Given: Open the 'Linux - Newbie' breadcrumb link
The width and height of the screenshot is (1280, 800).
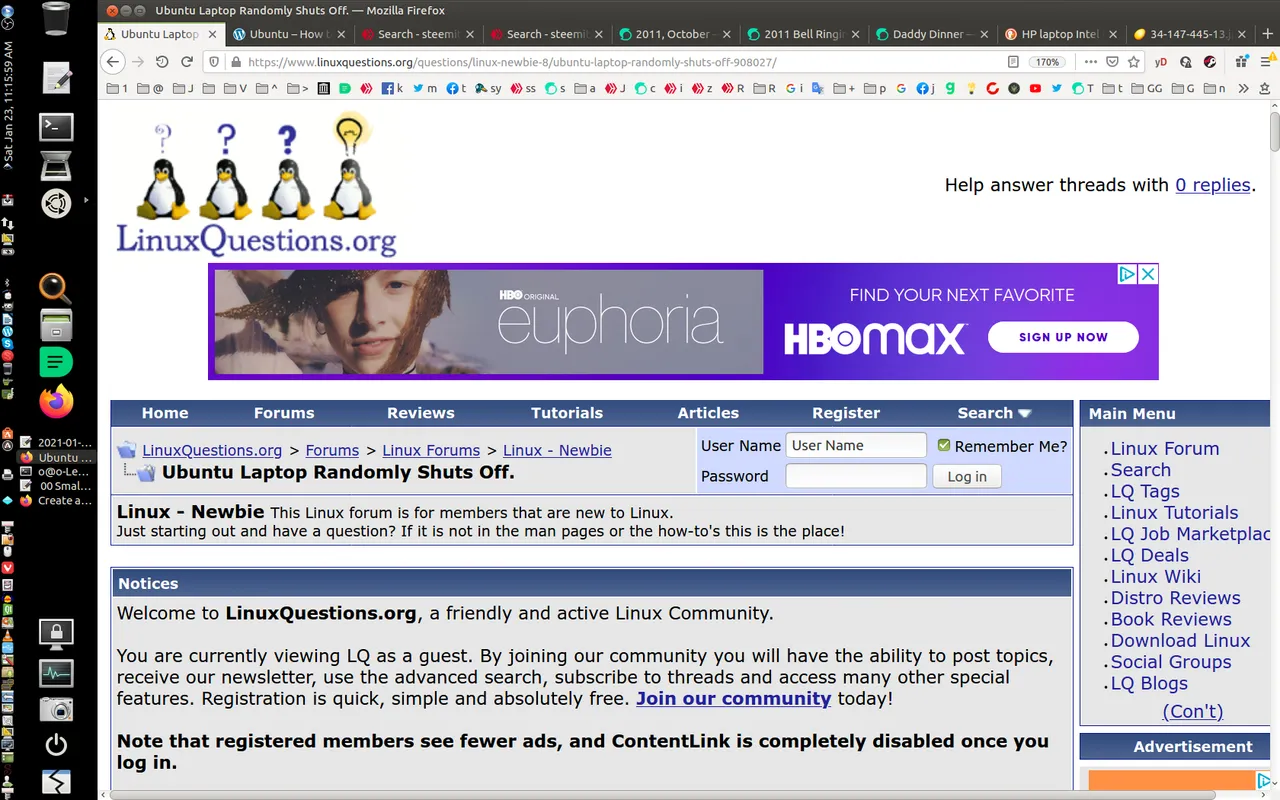Looking at the screenshot, I should coord(557,451).
